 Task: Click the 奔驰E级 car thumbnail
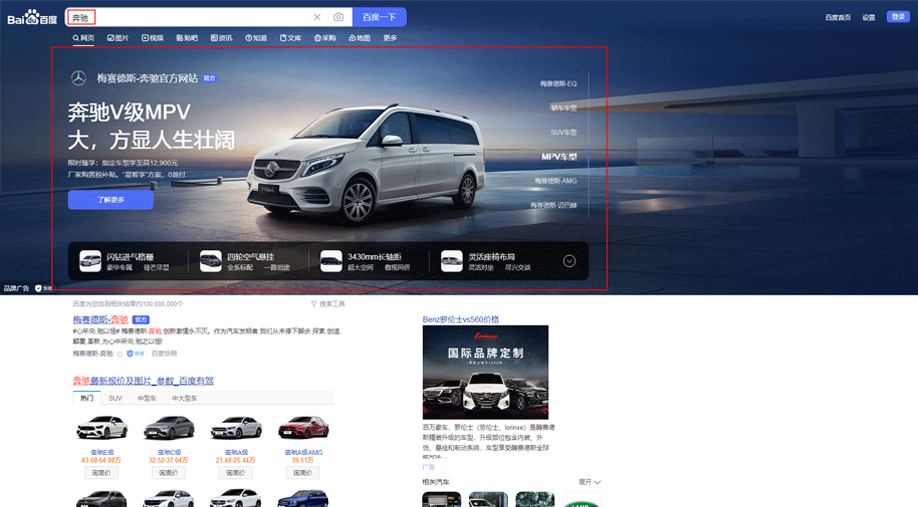[x=102, y=427]
